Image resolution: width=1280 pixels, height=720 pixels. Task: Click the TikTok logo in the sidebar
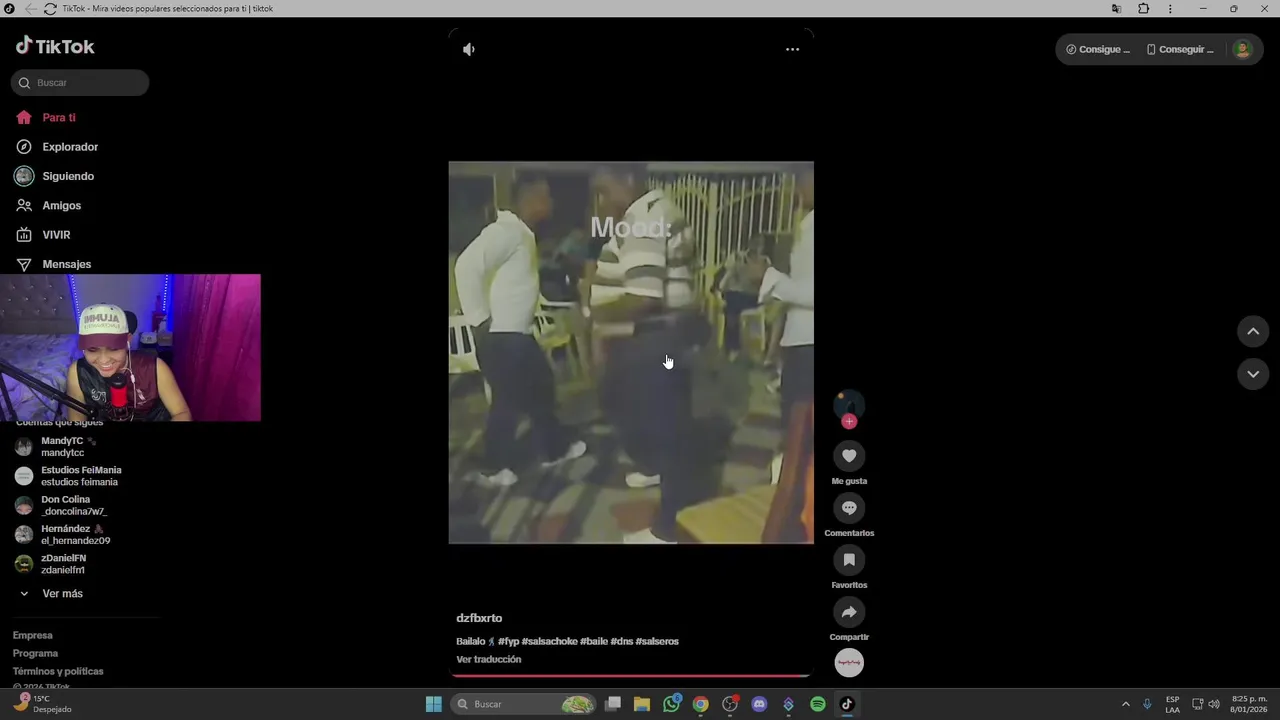[55, 46]
